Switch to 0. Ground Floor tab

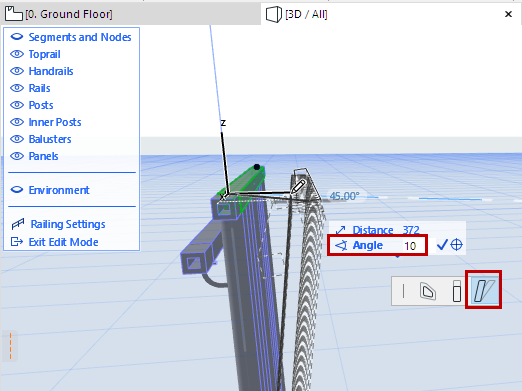point(130,14)
